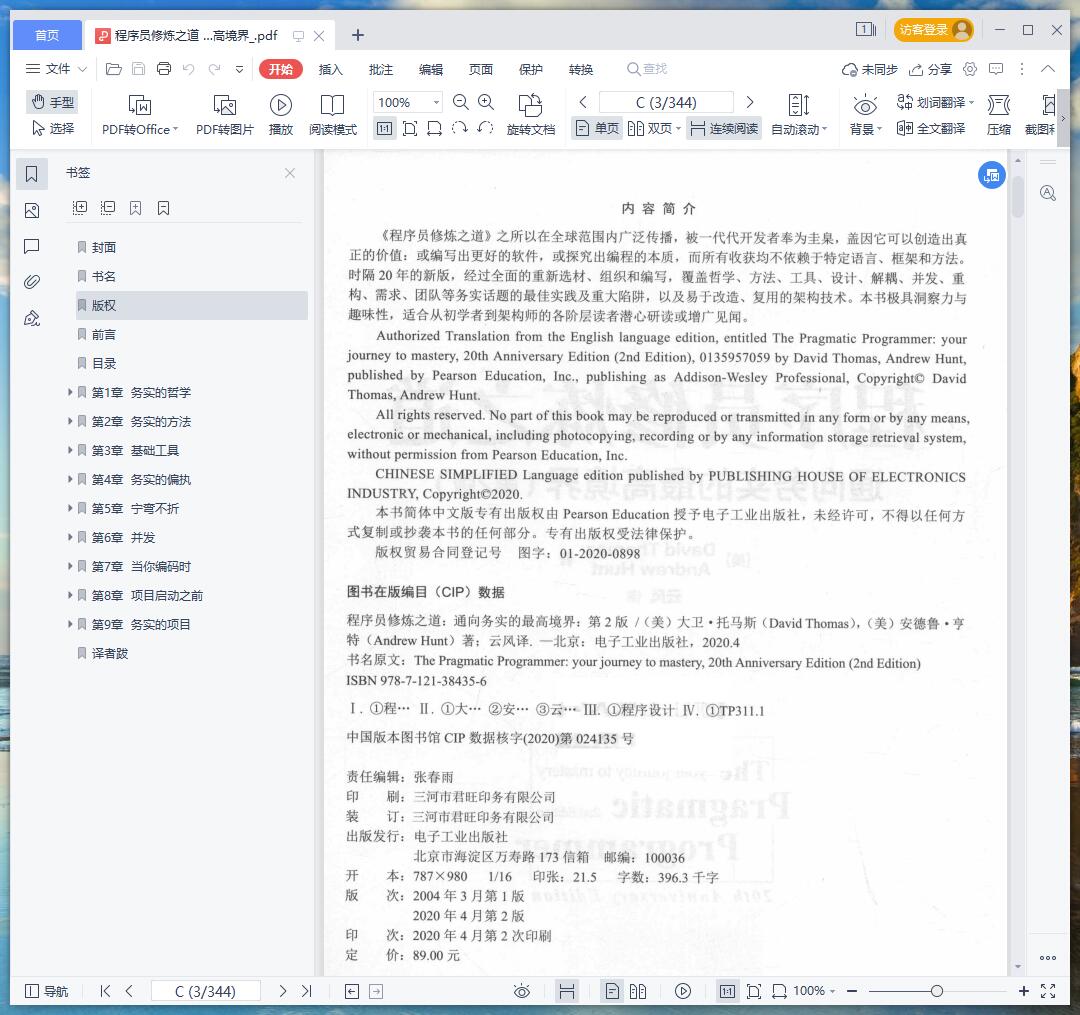Screen dimensions: 1080x1015
Task: Open the thumbnails panel in sidebar
Action: coord(32,210)
